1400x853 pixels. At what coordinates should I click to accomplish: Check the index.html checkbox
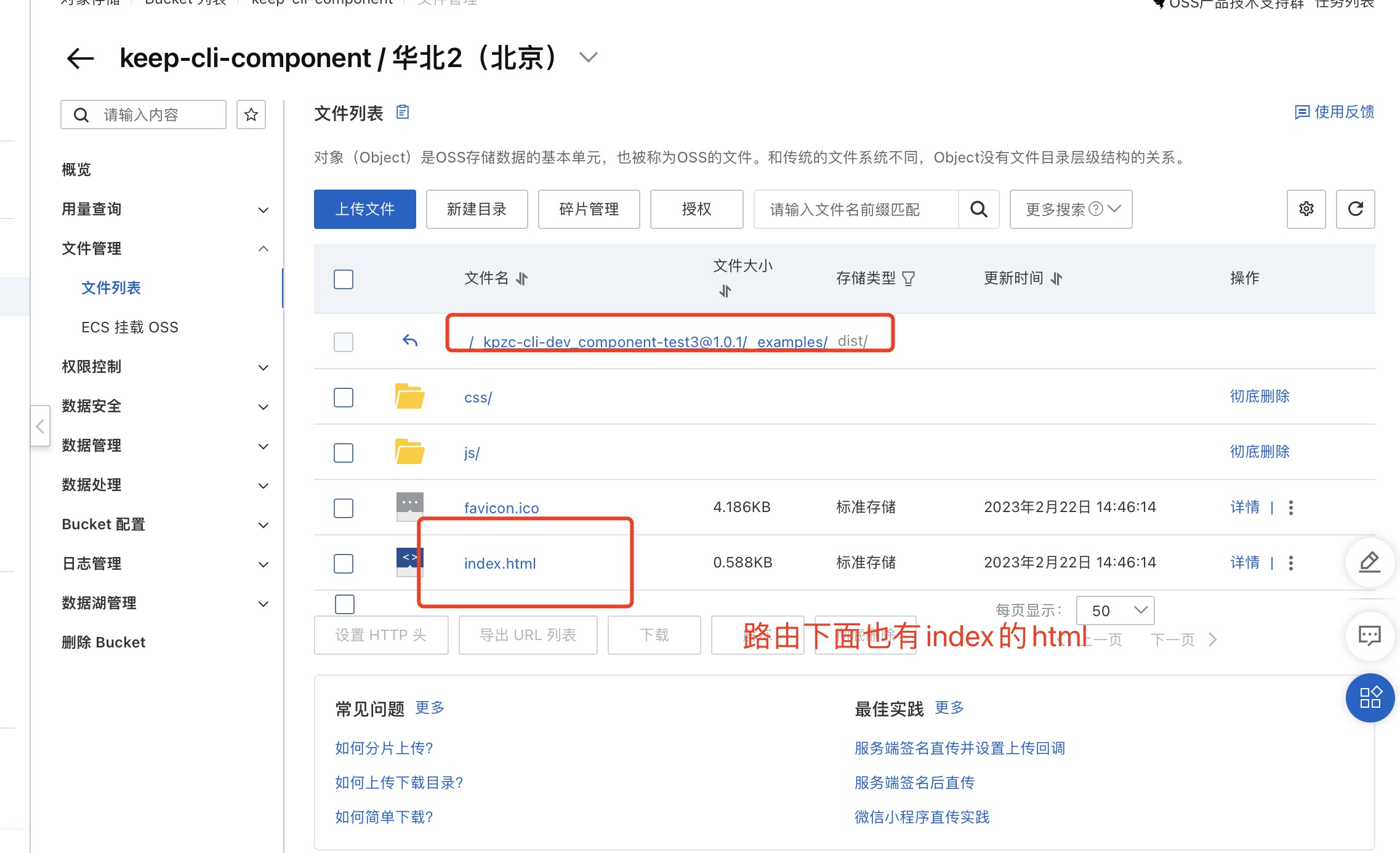[x=344, y=563]
